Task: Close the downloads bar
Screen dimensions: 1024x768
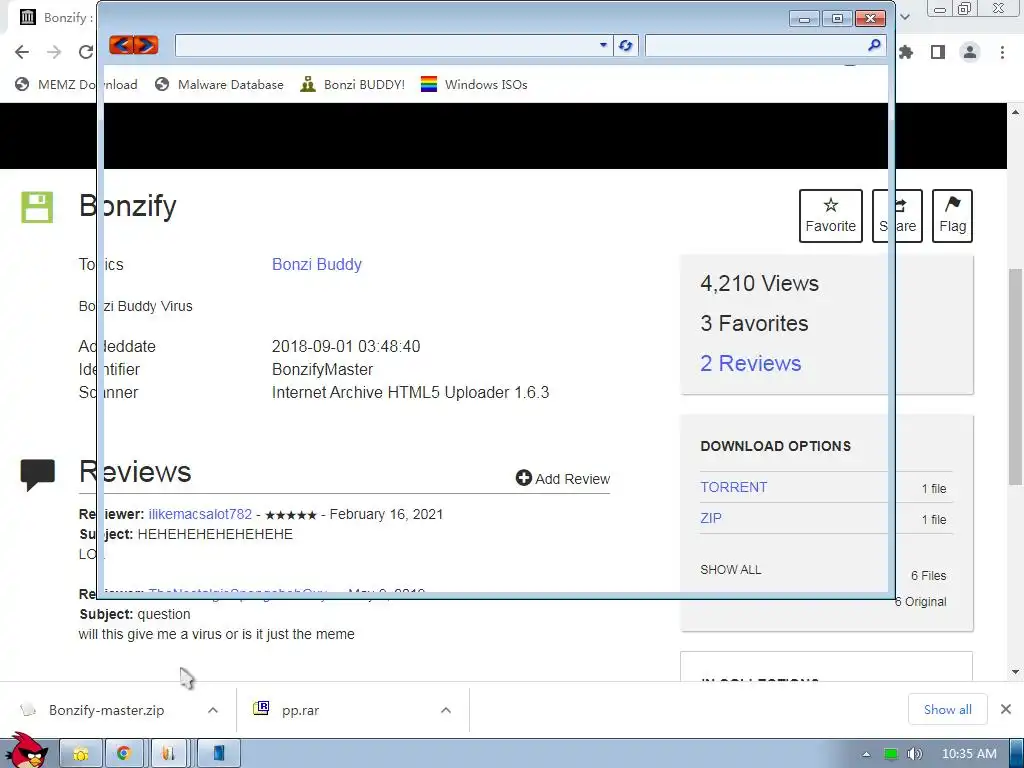Action: (x=1006, y=709)
